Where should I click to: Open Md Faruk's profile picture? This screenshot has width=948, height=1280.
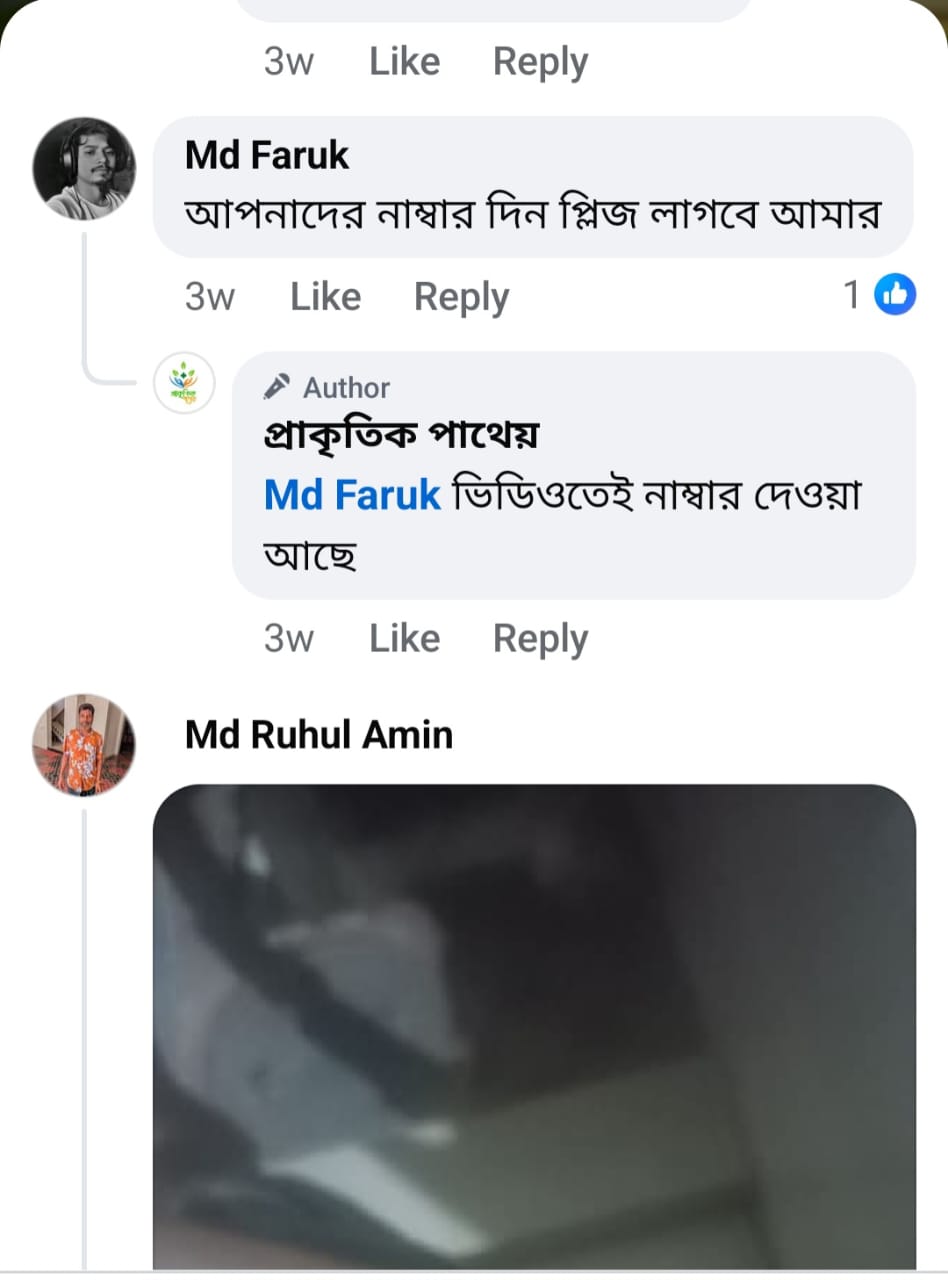(x=84, y=168)
